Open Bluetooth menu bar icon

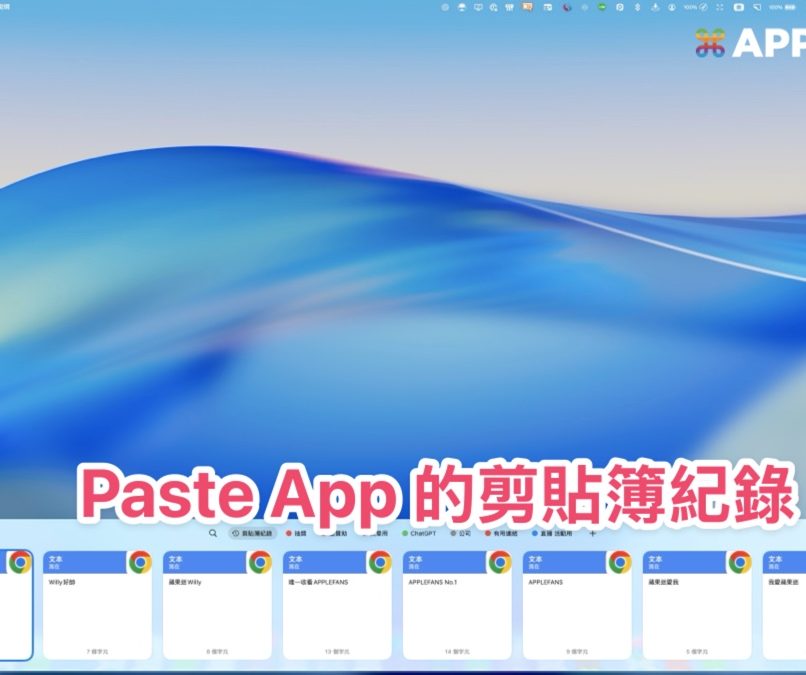pos(636,7)
